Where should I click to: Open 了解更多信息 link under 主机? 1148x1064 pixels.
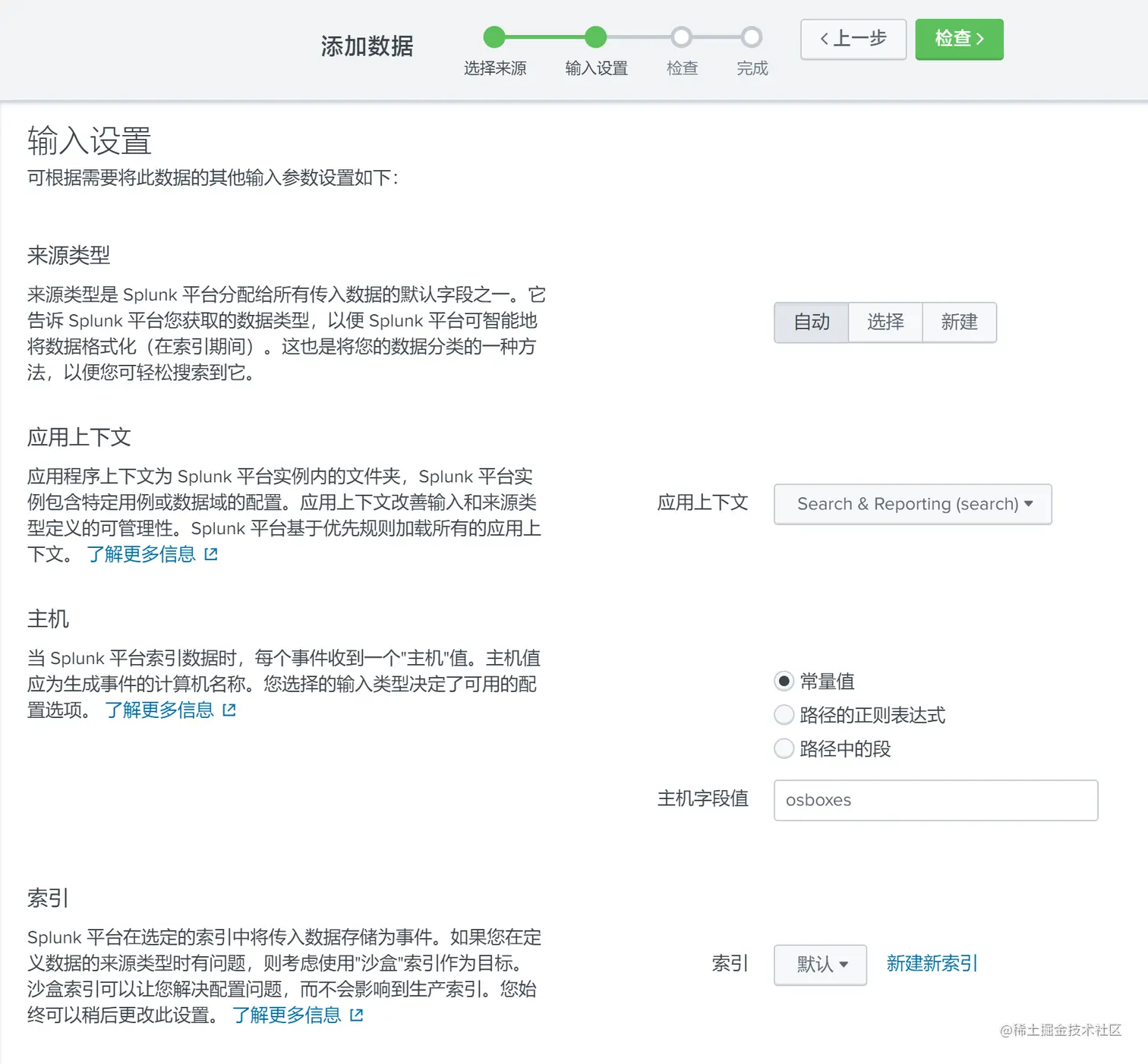point(159,710)
